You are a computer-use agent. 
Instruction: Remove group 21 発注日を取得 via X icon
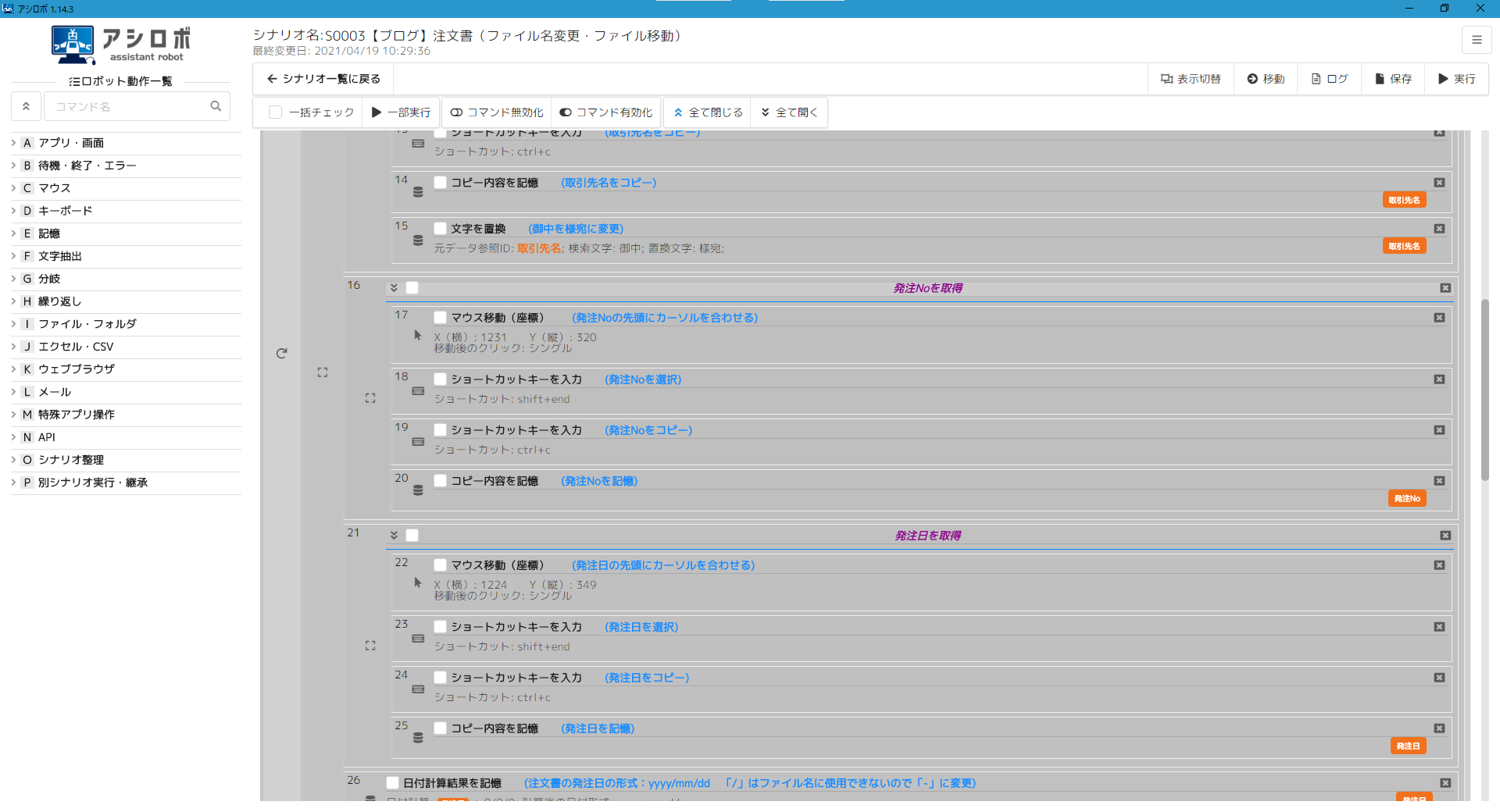1445,536
